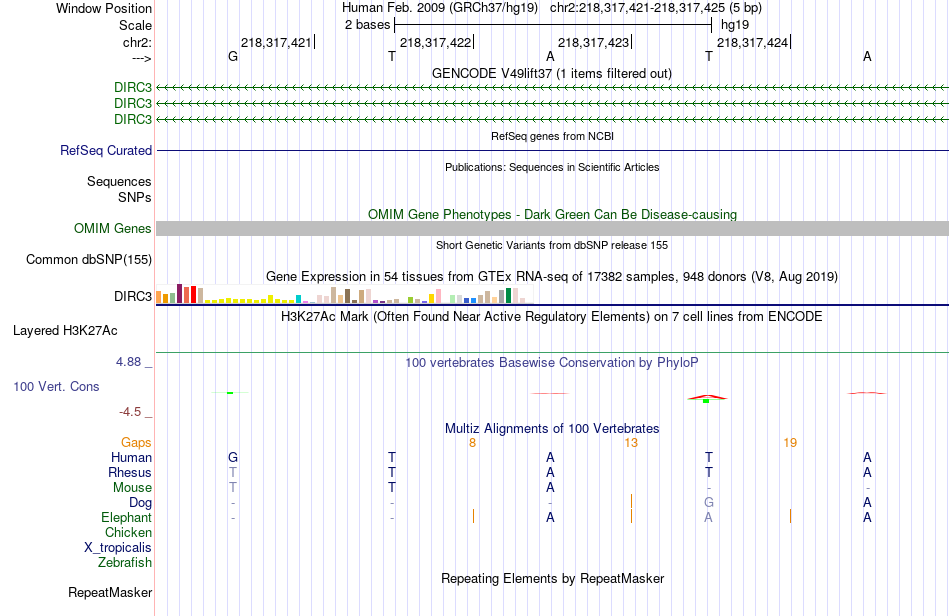Image resolution: width=950 pixels, height=616 pixels.
Task: Open 100 vertebrates Basewise Conservation by PhyloP title
Action: (x=552, y=362)
